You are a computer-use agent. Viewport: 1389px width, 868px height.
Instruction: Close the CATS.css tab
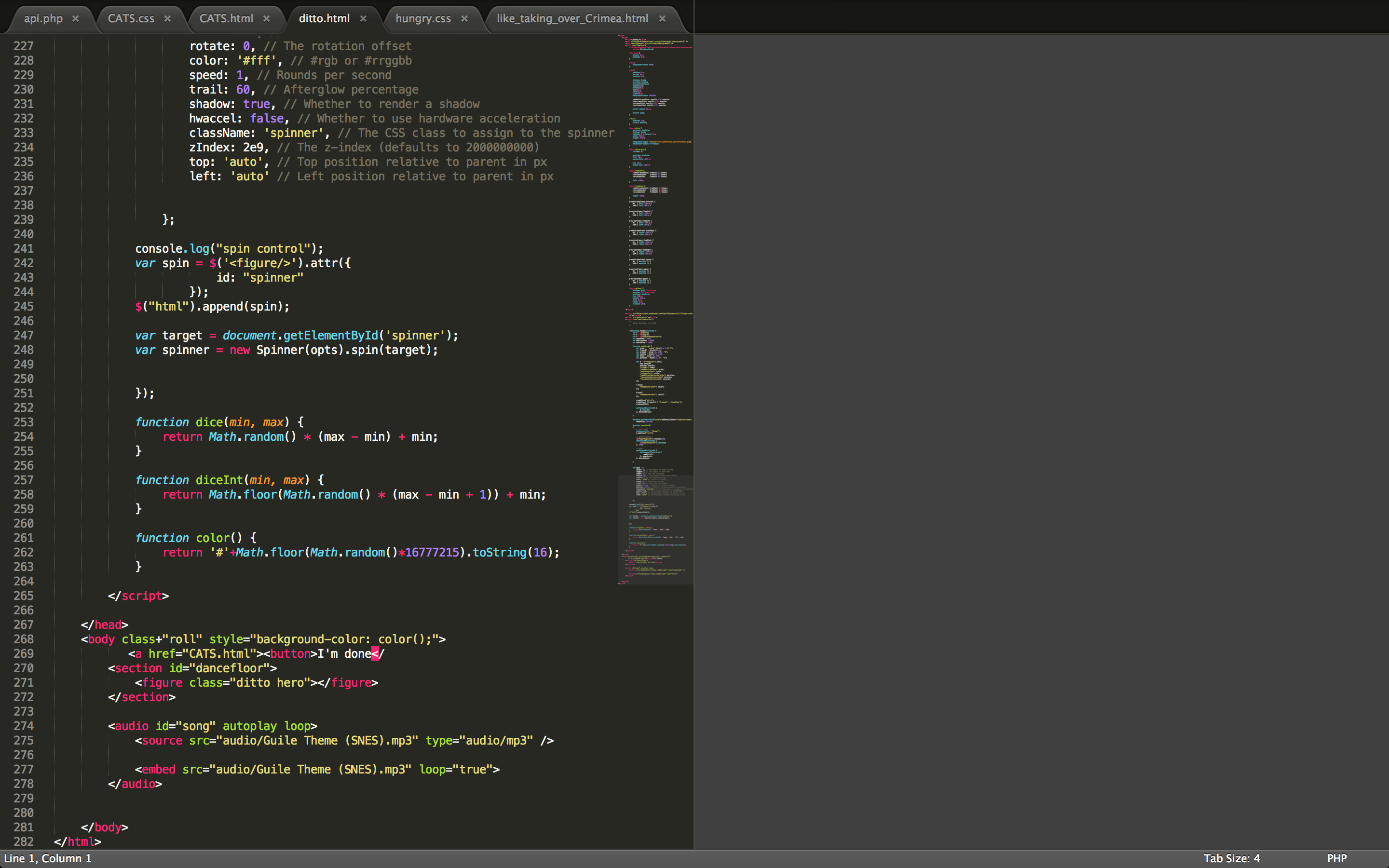(168, 18)
